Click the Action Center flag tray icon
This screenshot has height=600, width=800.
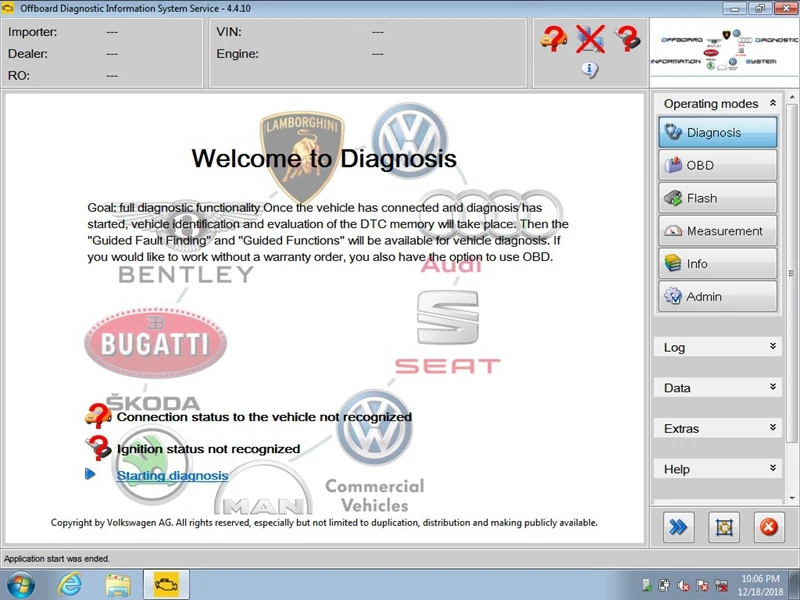click(x=703, y=586)
